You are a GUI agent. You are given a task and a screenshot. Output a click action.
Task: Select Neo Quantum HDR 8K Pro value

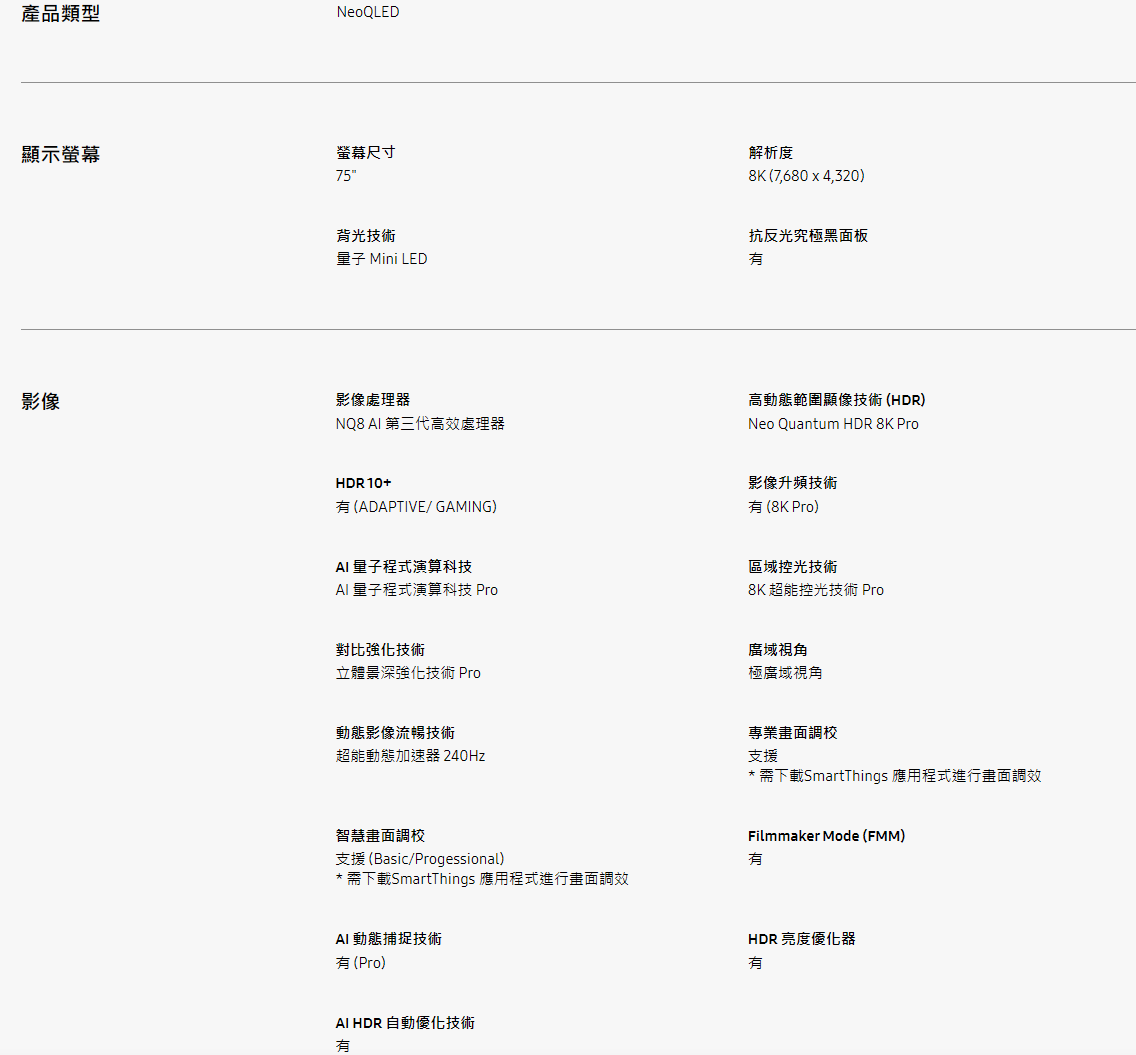tap(833, 423)
